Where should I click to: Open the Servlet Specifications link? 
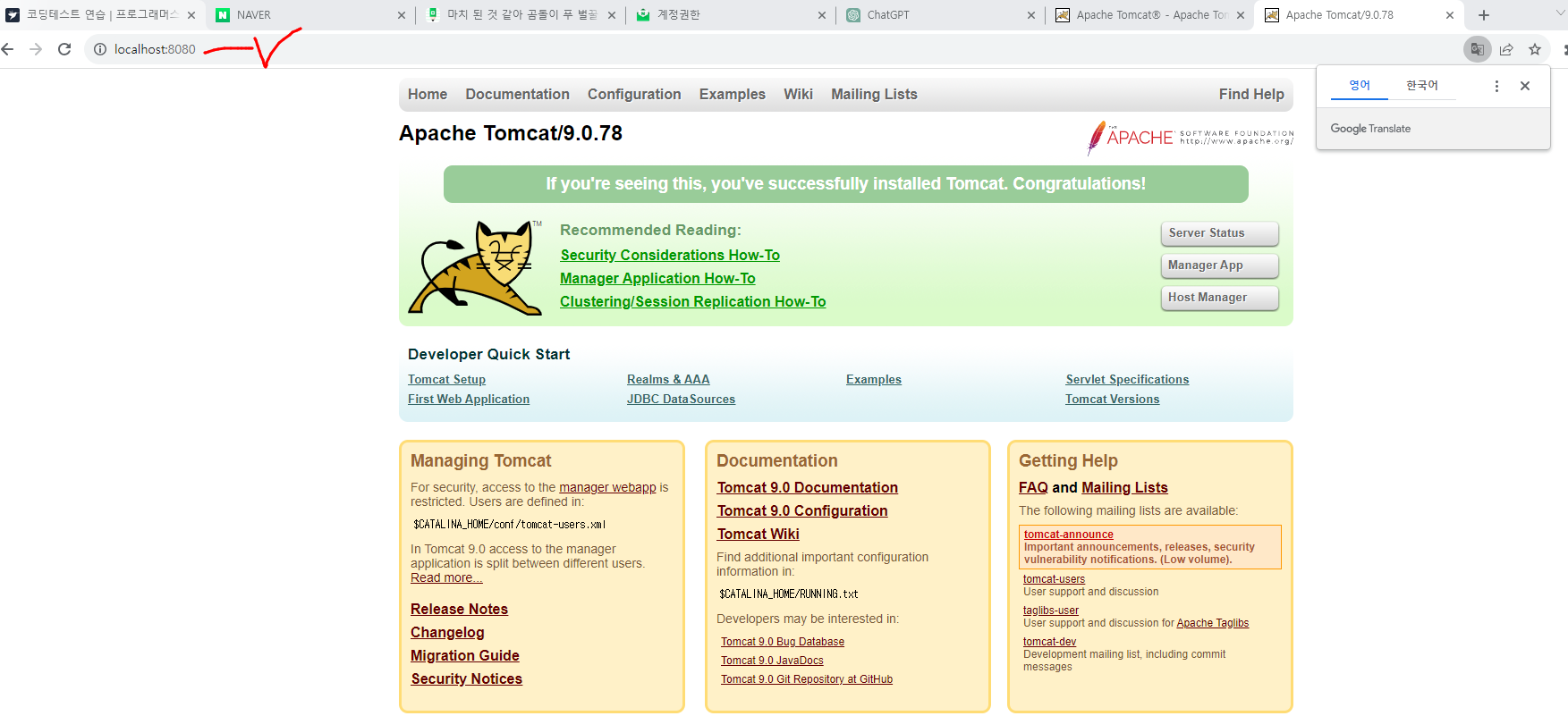(x=1127, y=380)
